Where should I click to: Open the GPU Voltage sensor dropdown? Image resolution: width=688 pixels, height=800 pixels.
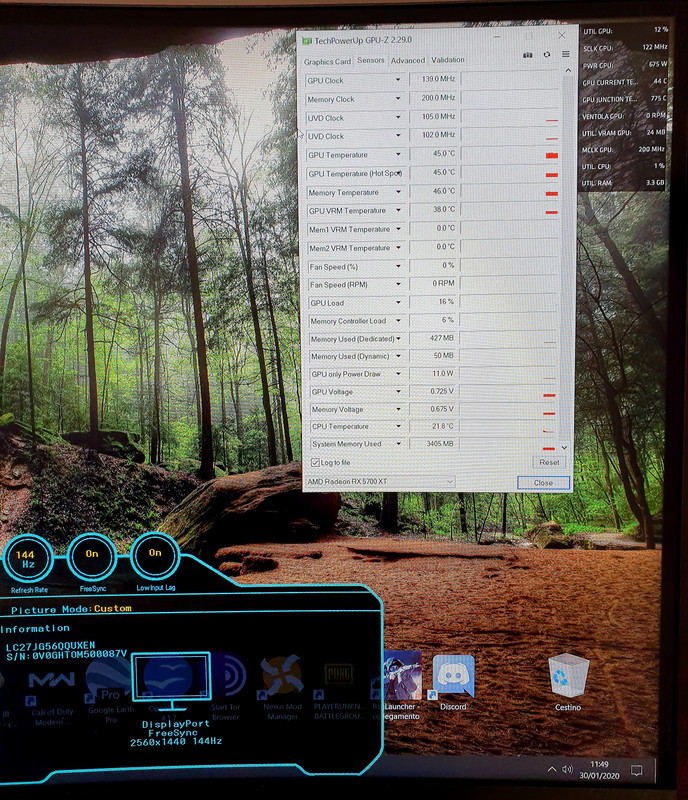pyautogui.click(x=398, y=391)
